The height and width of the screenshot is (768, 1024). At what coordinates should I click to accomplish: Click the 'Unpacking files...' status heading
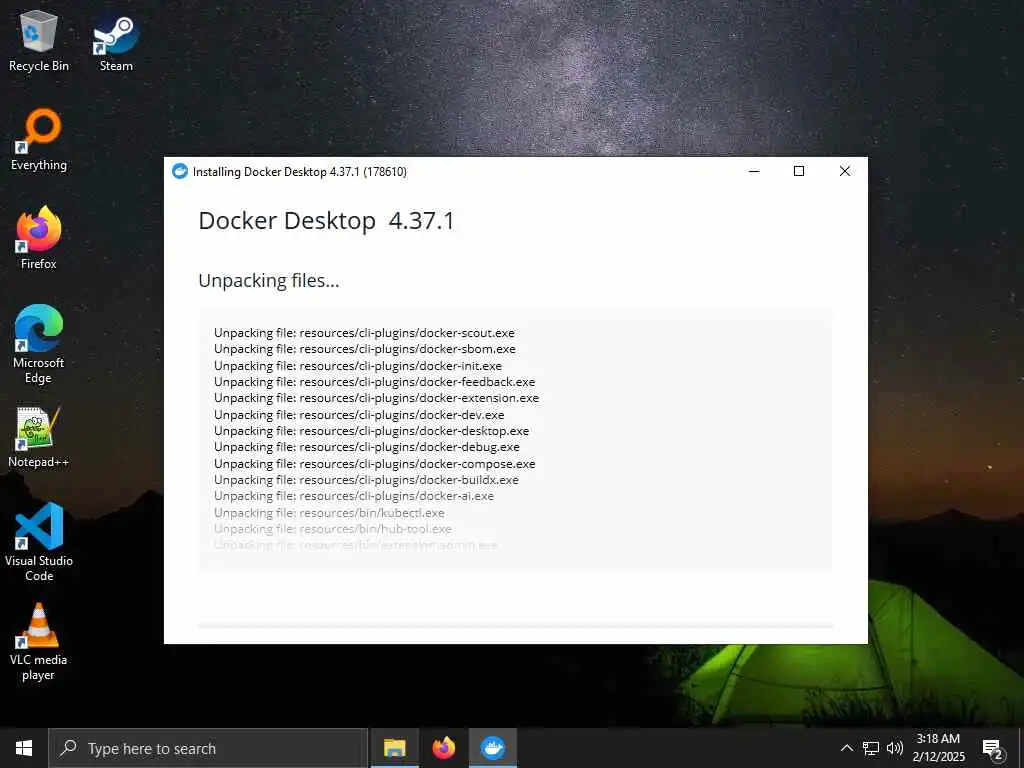coord(269,281)
